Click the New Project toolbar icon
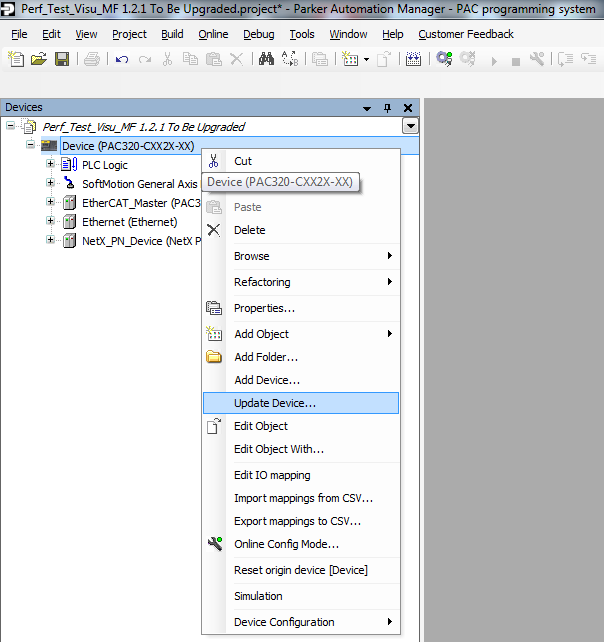 pos(16,59)
